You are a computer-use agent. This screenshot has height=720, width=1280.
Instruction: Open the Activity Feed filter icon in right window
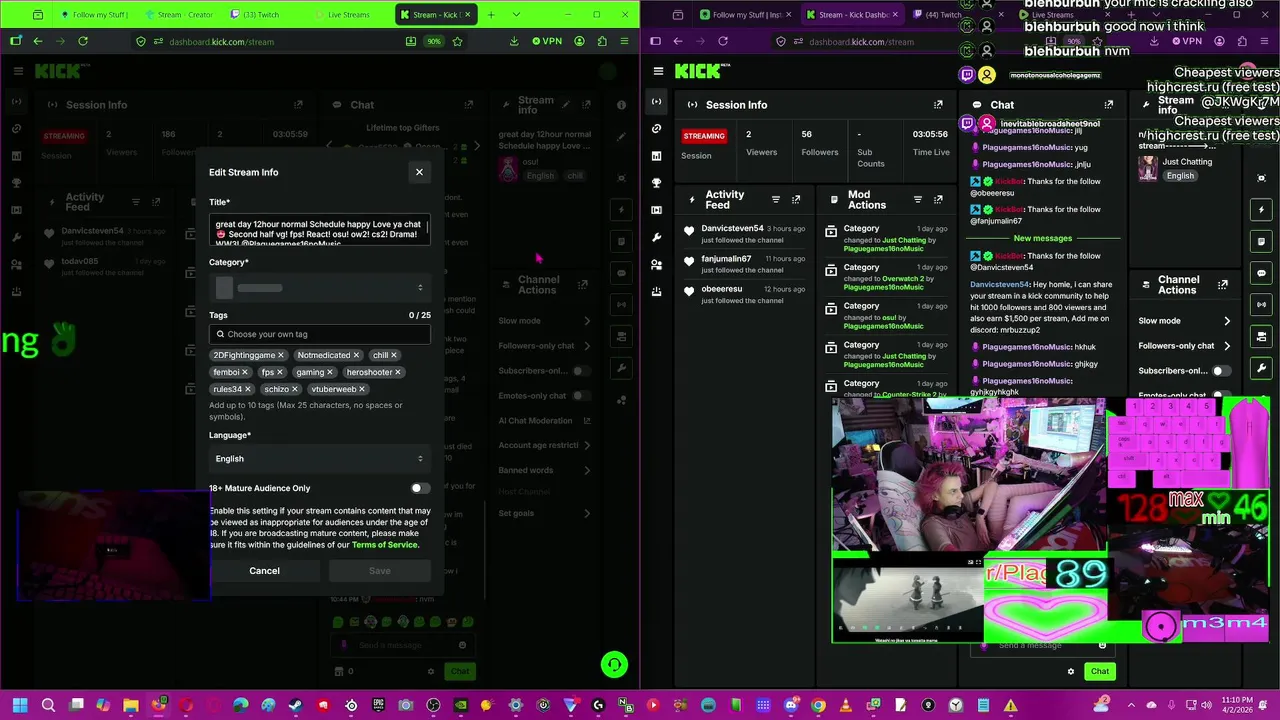coord(775,200)
